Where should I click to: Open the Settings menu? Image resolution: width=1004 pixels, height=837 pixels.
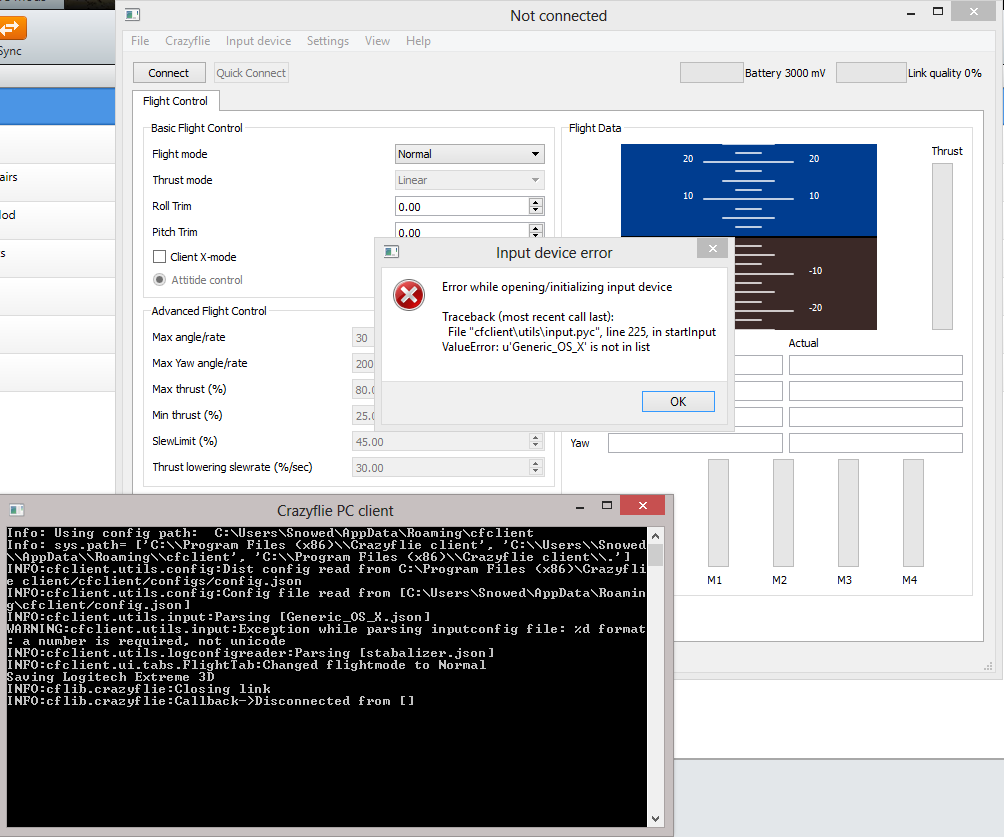click(328, 41)
